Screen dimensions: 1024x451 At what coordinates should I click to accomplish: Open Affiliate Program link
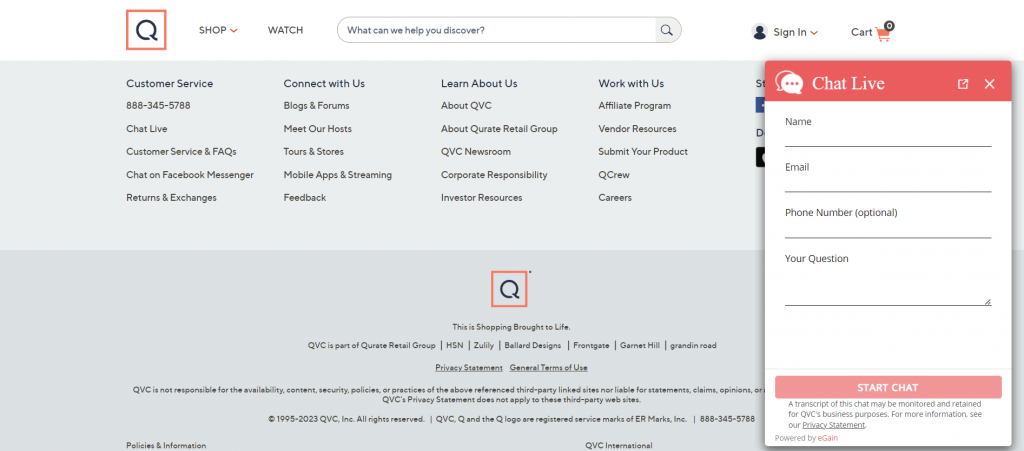pyautogui.click(x=634, y=105)
